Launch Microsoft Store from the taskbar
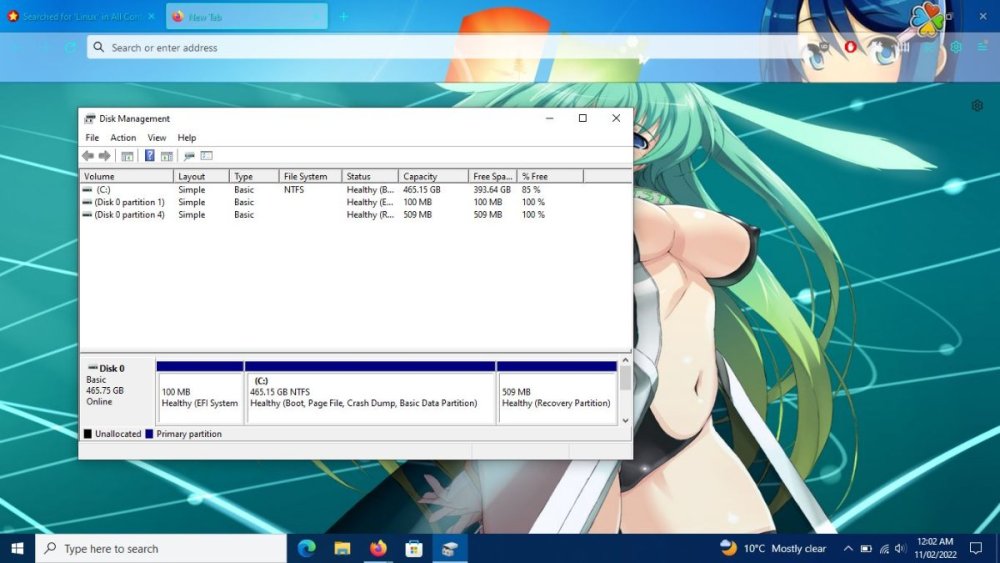1000x563 pixels. tap(413, 548)
